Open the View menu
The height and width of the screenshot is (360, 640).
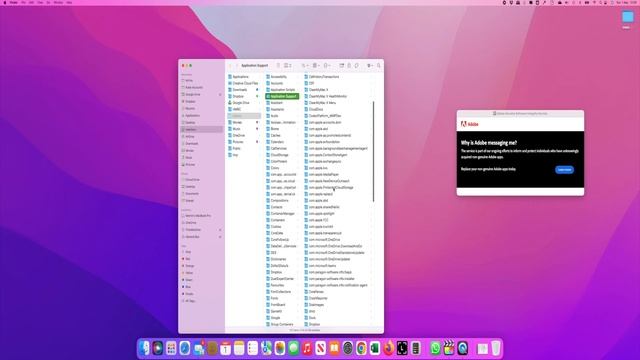(40, 2)
